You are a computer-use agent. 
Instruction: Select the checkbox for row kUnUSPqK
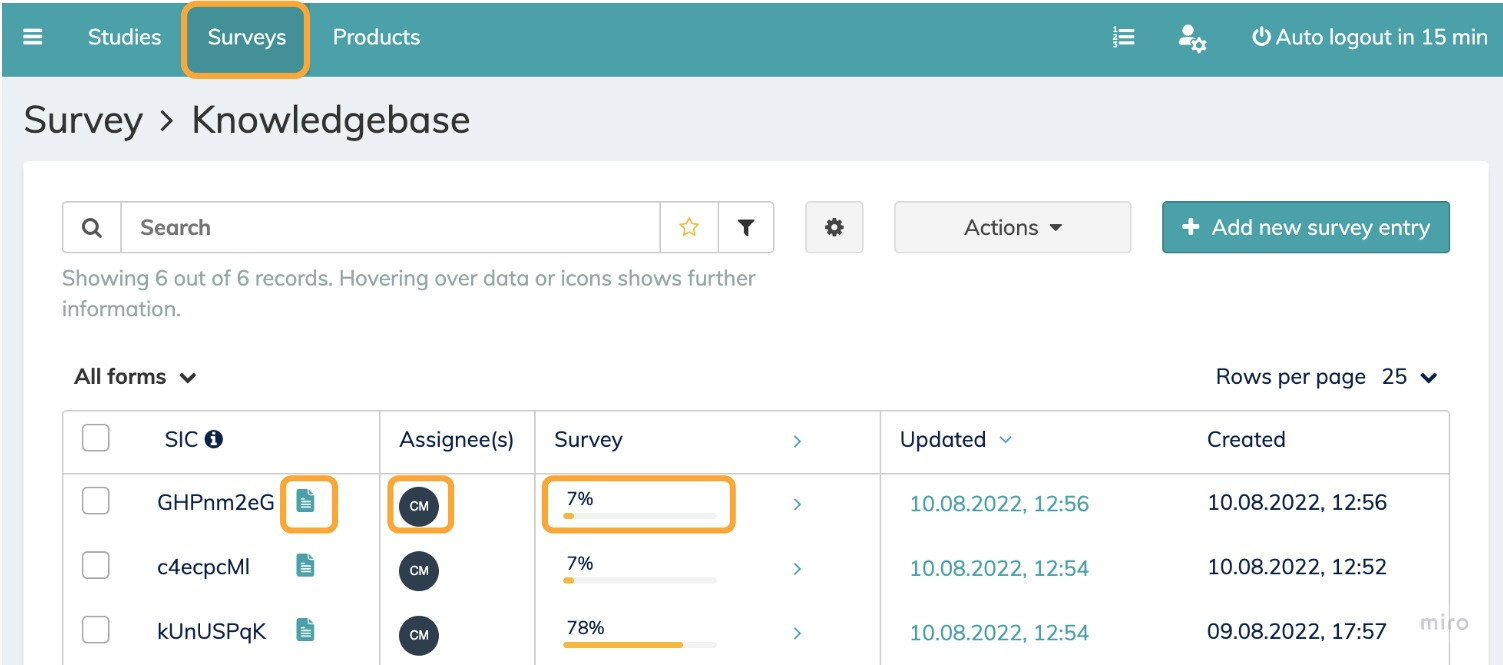pyautogui.click(x=96, y=630)
